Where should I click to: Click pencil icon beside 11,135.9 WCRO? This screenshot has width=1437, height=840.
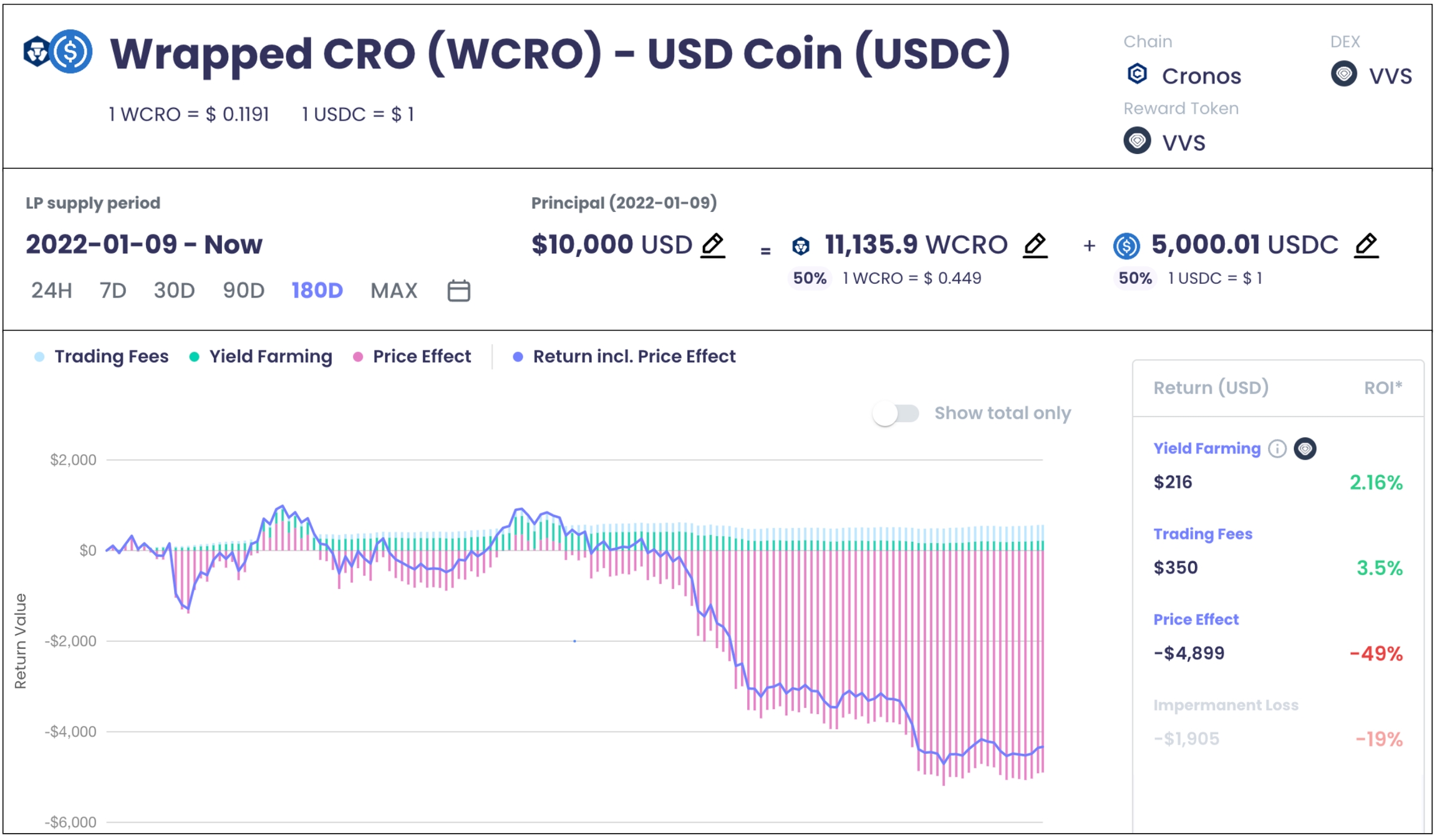click(1035, 244)
